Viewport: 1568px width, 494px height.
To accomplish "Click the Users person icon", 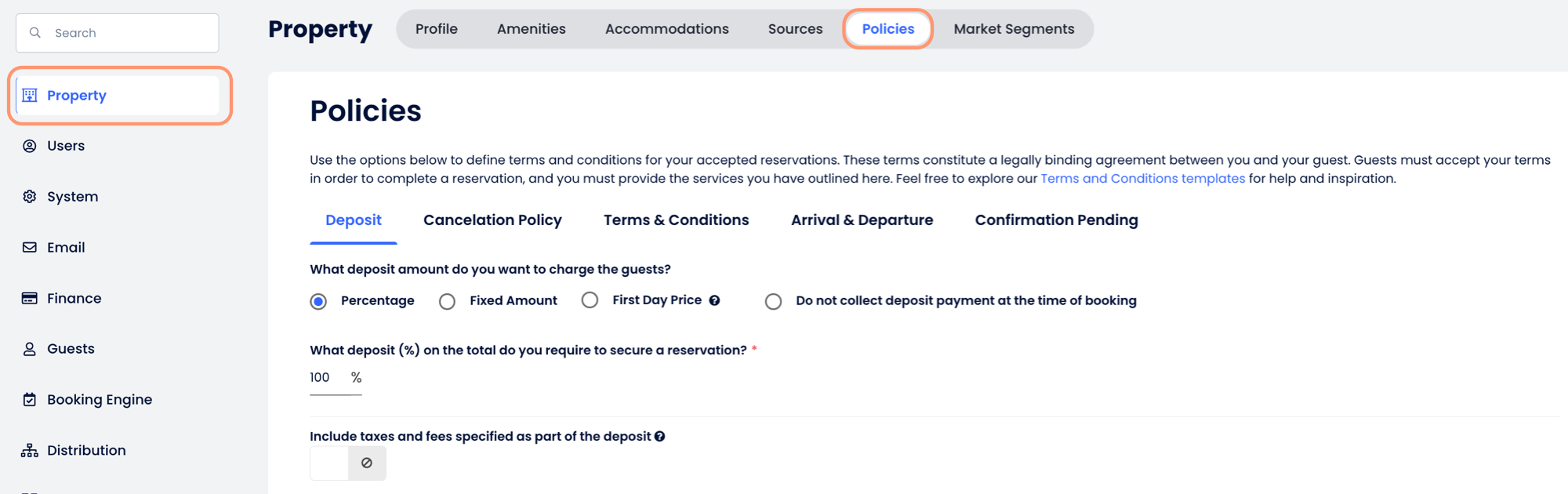I will [x=30, y=146].
